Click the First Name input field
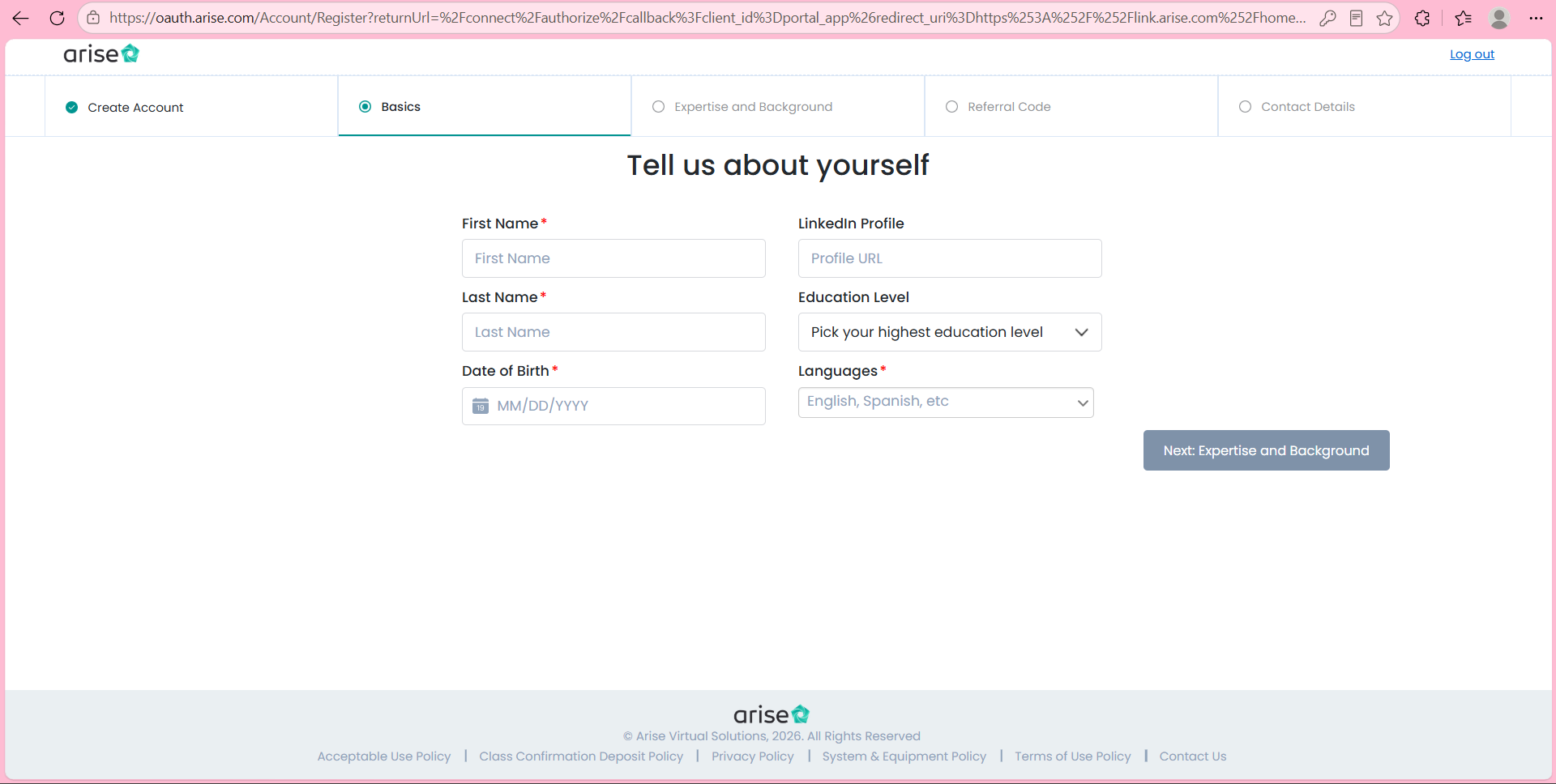Image resolution: width=1556 pixels, height=784 pixels. (x=613, y=258)
